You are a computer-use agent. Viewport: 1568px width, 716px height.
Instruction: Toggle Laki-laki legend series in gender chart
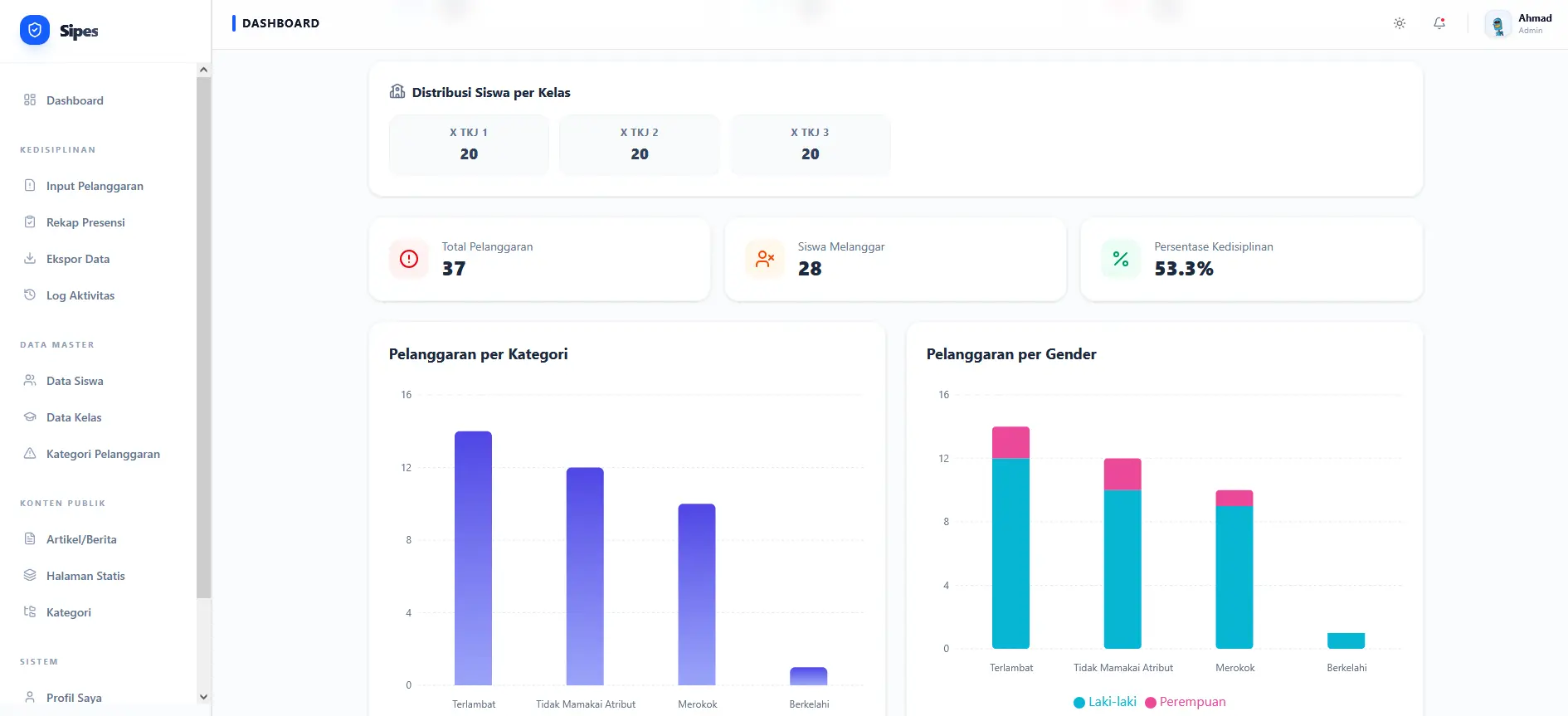click(x=1105, y=702)
